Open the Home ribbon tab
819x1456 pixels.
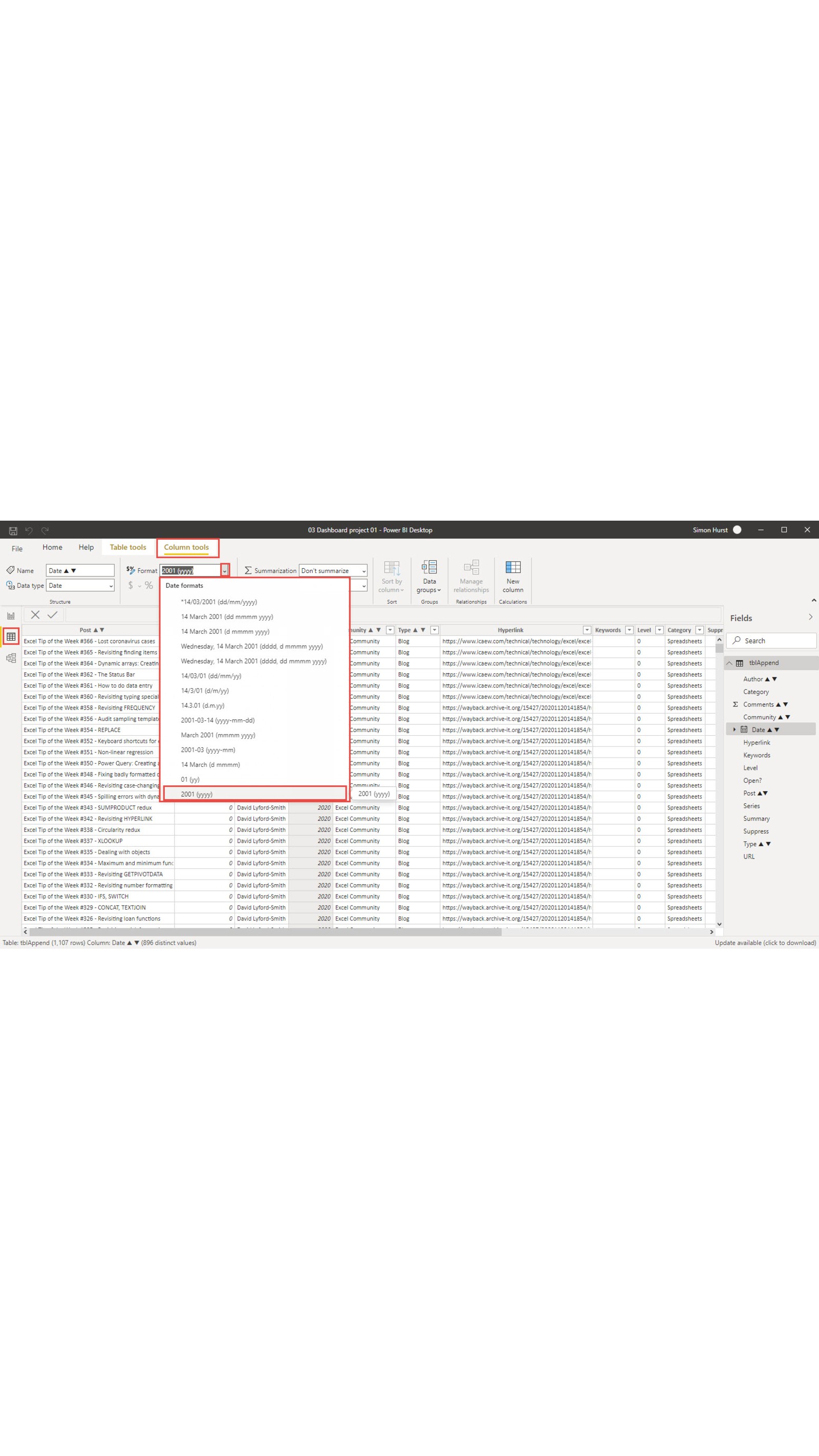pyautogui.click(x=52, y=547)
